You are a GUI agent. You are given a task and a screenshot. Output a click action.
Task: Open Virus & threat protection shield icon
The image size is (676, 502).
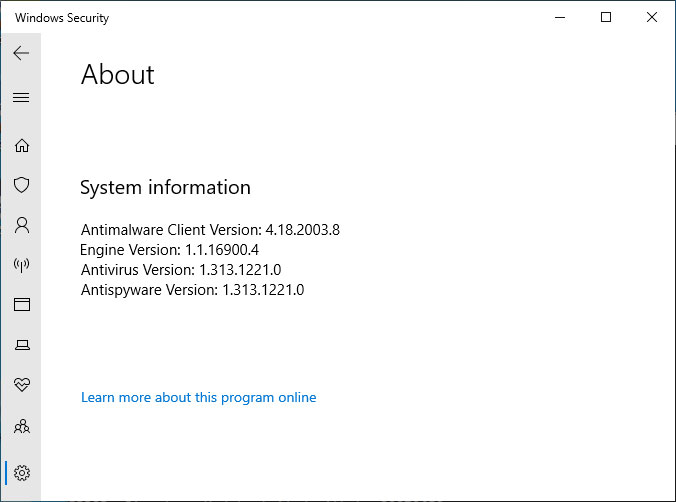coord(22,185)
